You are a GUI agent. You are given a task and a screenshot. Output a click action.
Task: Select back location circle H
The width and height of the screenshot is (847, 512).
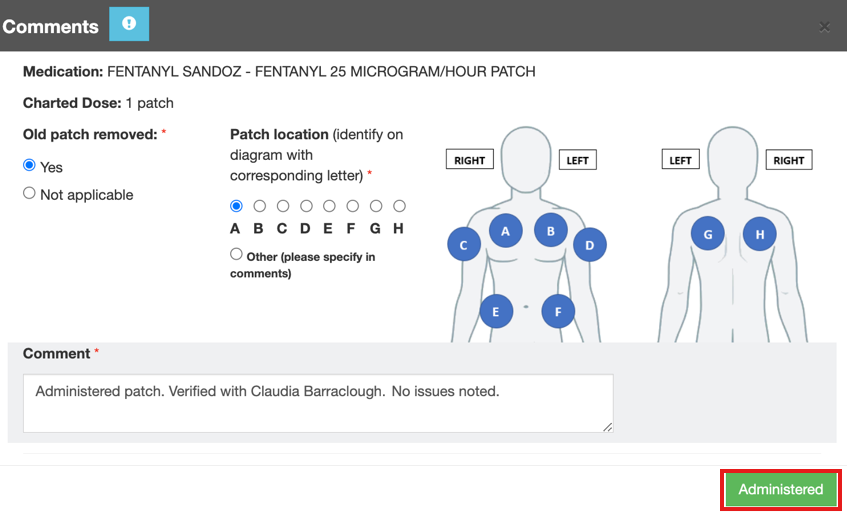pyautogui.click(x=760, y=235)
